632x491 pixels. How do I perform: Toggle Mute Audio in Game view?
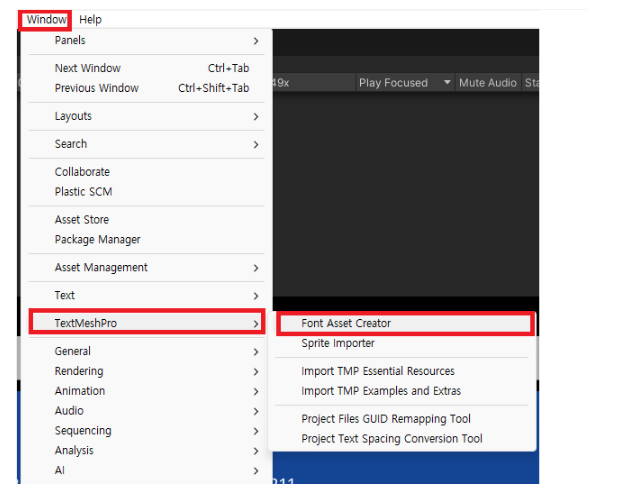coord(488,83)
